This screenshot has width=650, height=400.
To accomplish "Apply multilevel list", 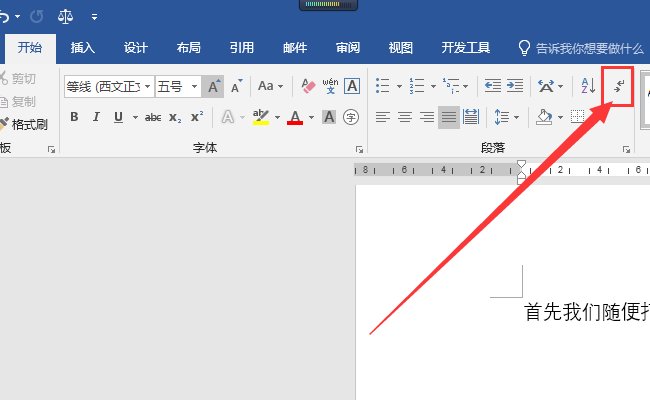I will [451, 86].
